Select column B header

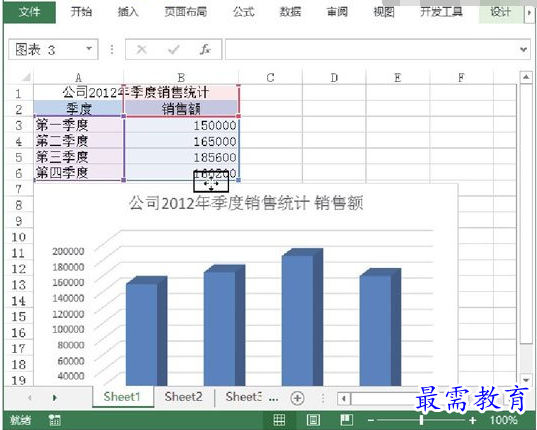[181, 77]
